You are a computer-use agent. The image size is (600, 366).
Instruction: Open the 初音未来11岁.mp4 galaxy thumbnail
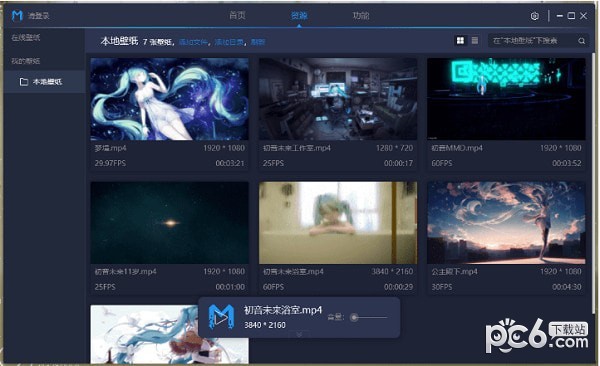click(170, 223)
